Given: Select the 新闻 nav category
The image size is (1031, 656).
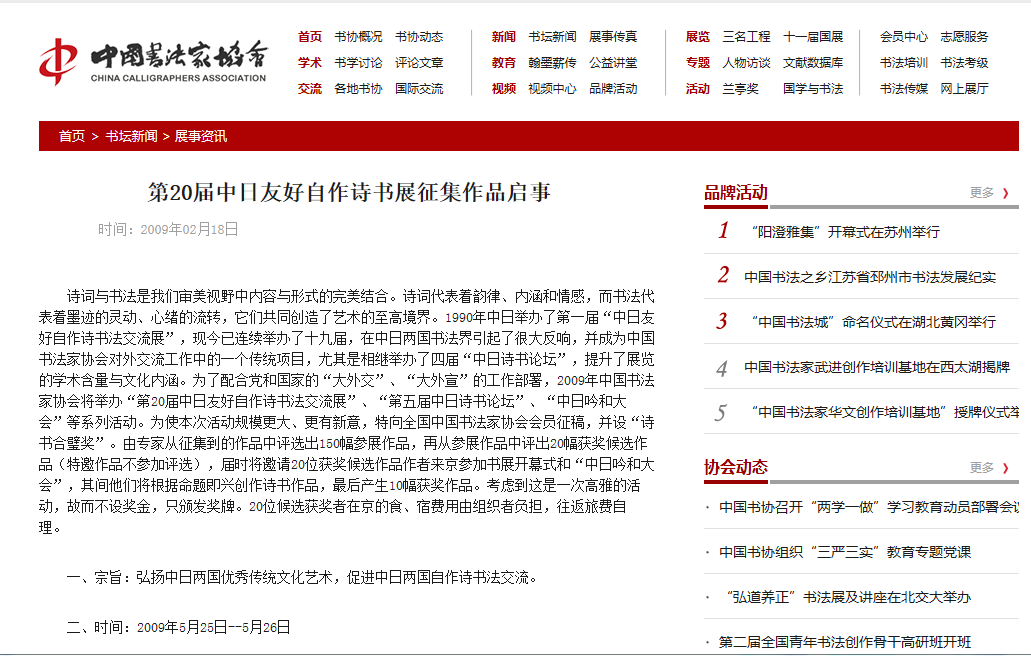Looking at the screenshot, I should (x=504, y=37).
